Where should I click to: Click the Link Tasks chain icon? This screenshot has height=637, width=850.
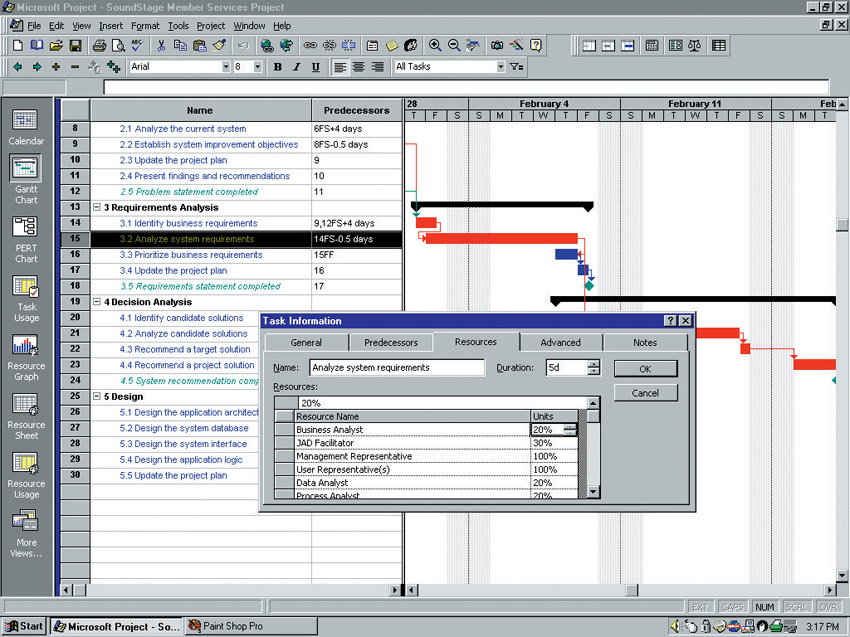click(x=310, y=46)
